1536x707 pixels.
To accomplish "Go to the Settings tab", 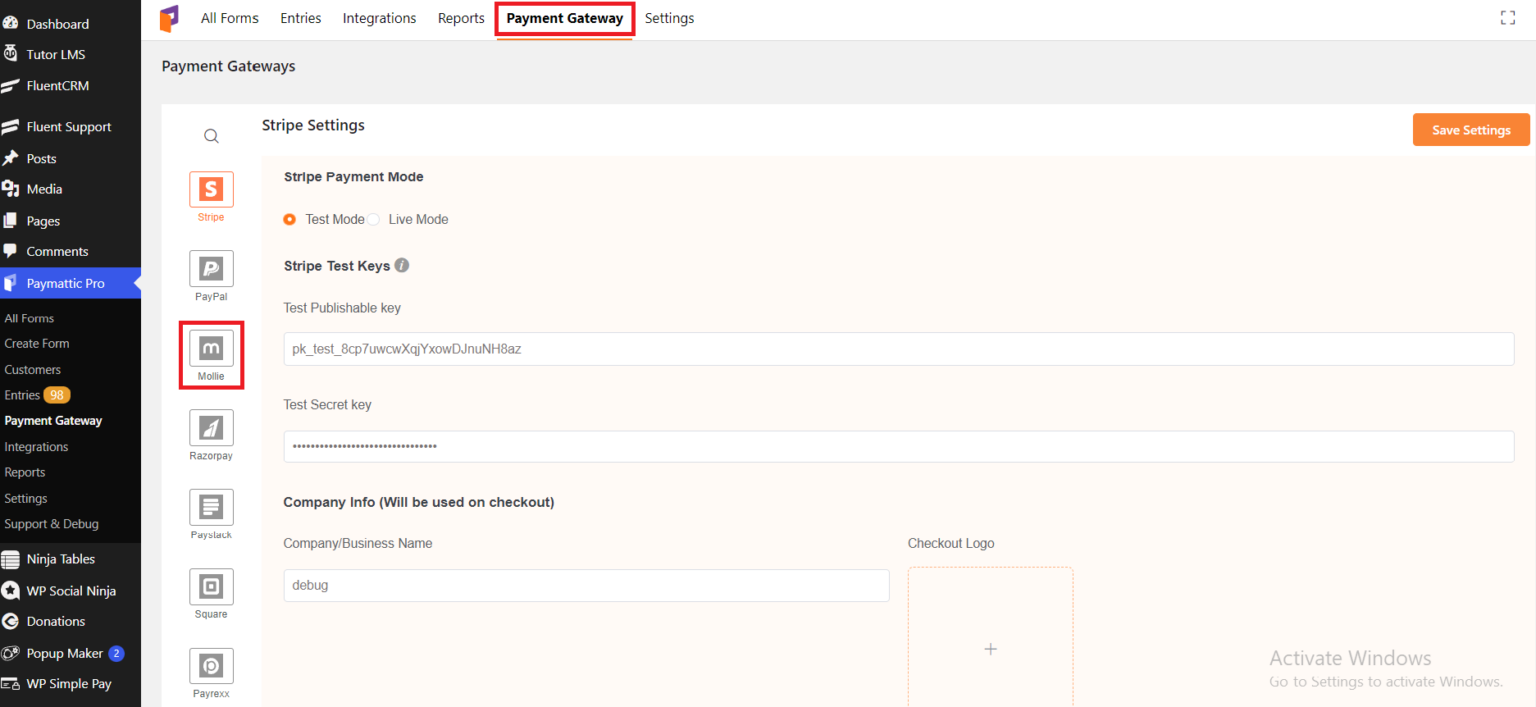I will pos(669,17).
